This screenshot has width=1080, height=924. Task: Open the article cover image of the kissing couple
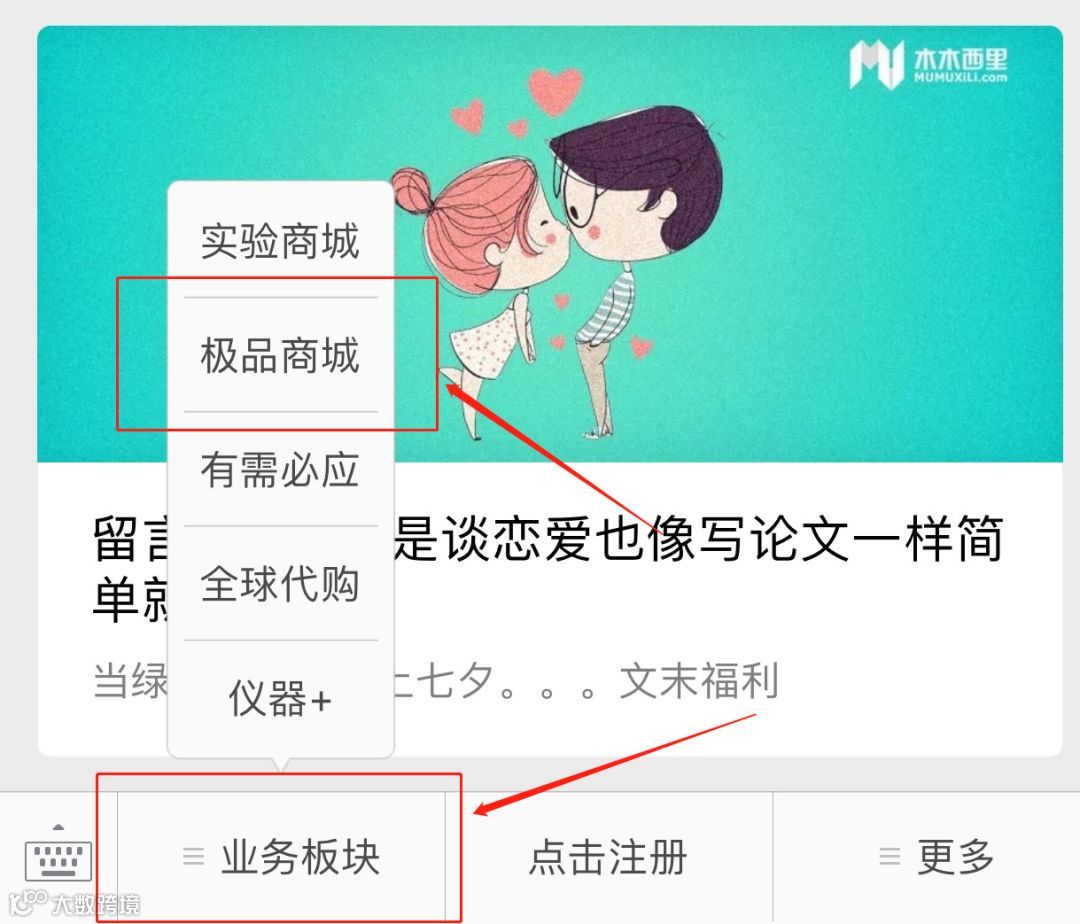(550, 244)
